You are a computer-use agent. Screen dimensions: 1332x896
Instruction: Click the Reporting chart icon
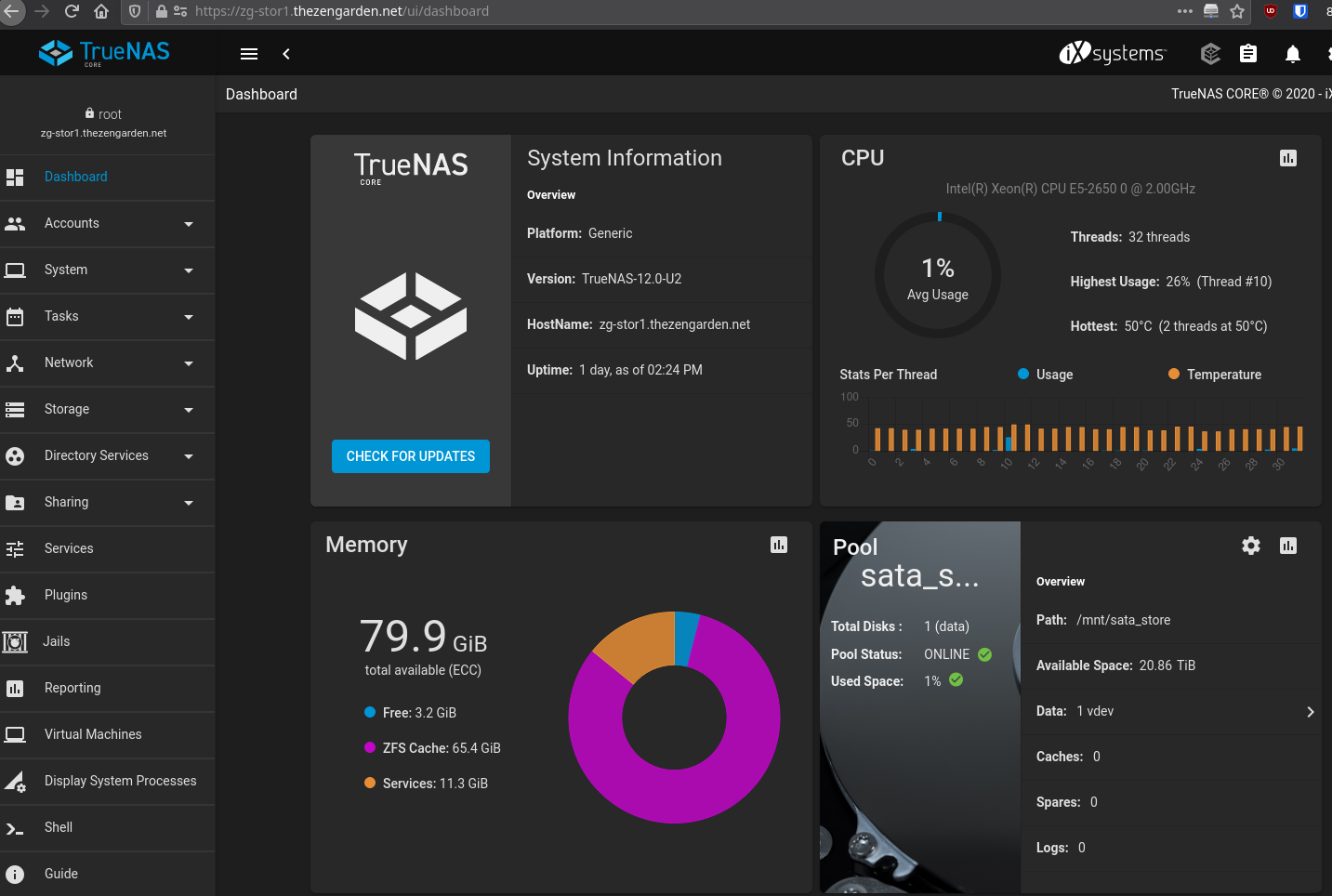tap(15, 688)
